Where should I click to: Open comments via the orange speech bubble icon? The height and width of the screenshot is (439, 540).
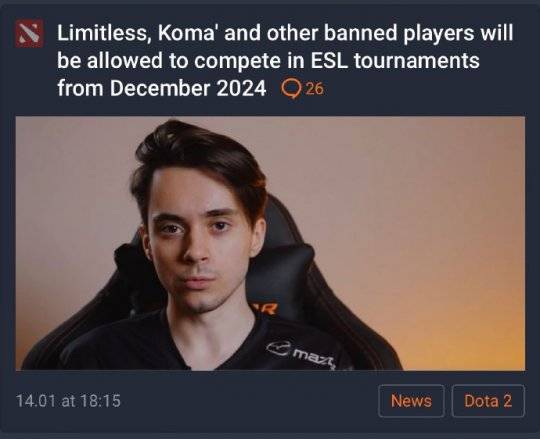tap(291, 89)
